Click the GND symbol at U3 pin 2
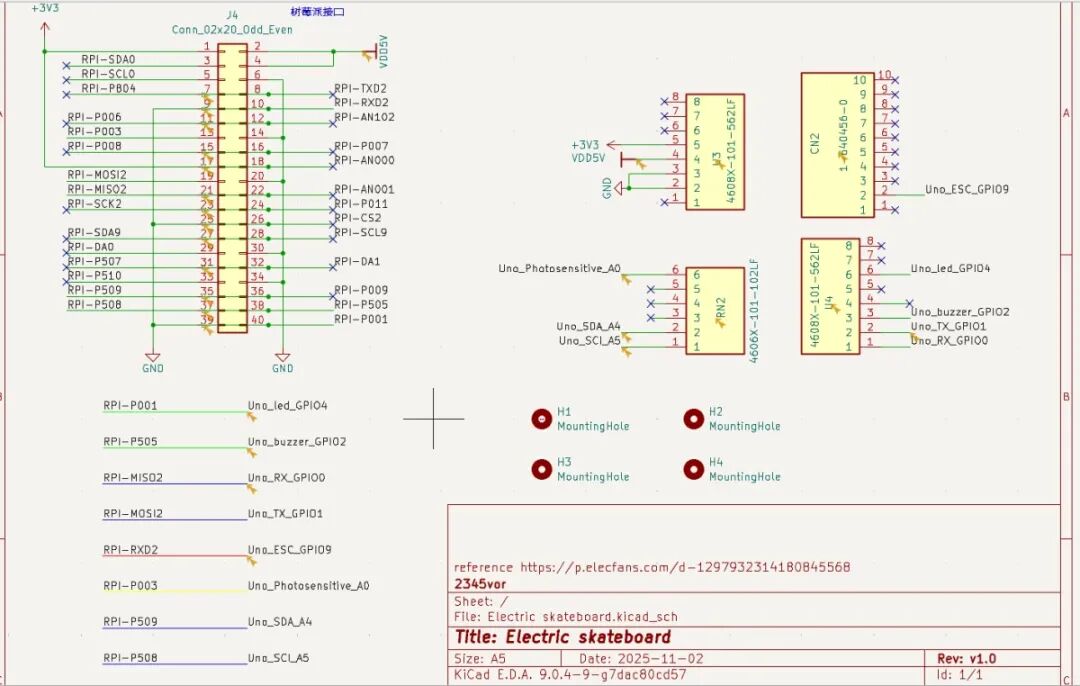Image resolution: width=1080 pixels, height=686 pixels. pyautogui.click(x=619, y=187)
